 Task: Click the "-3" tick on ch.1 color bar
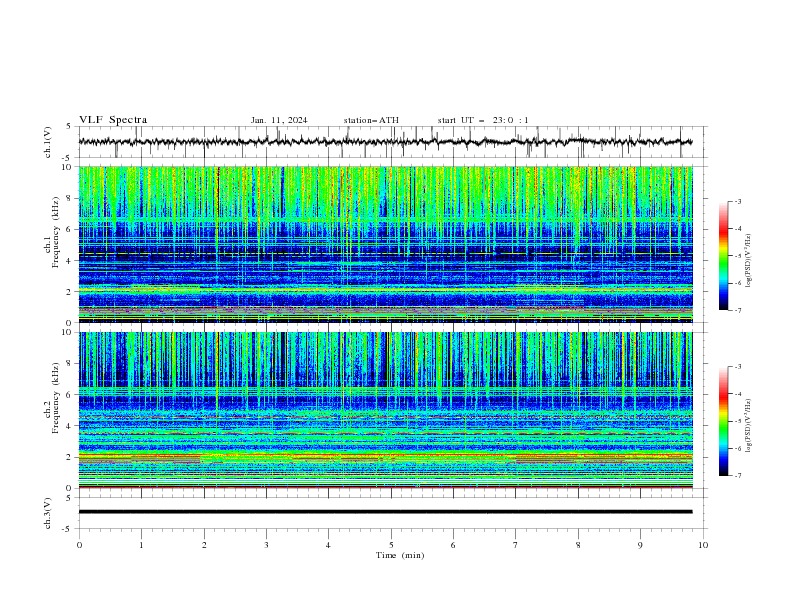click(x=737, y=201)
